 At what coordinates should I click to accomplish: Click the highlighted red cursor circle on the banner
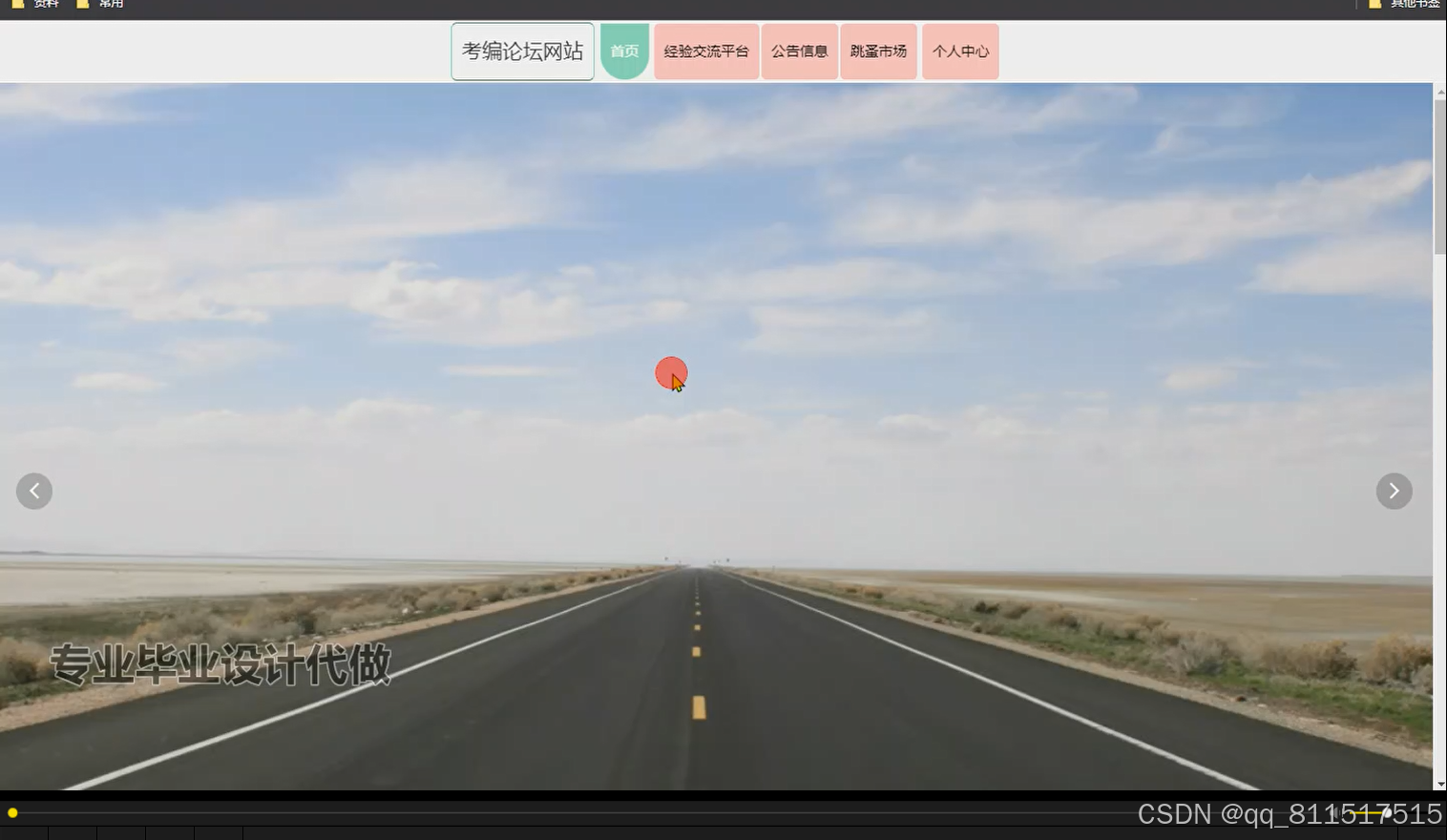671,373
